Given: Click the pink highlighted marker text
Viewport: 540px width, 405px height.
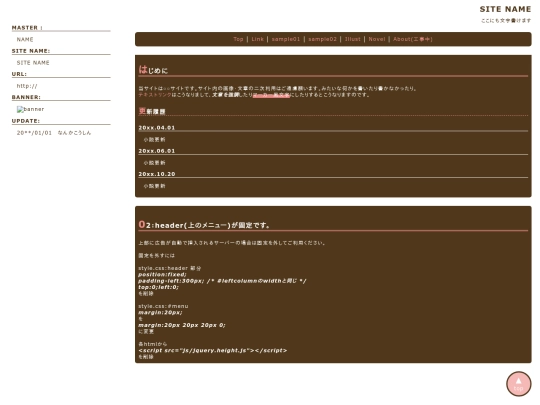Looking at the screenshot, I should [271, 95].
